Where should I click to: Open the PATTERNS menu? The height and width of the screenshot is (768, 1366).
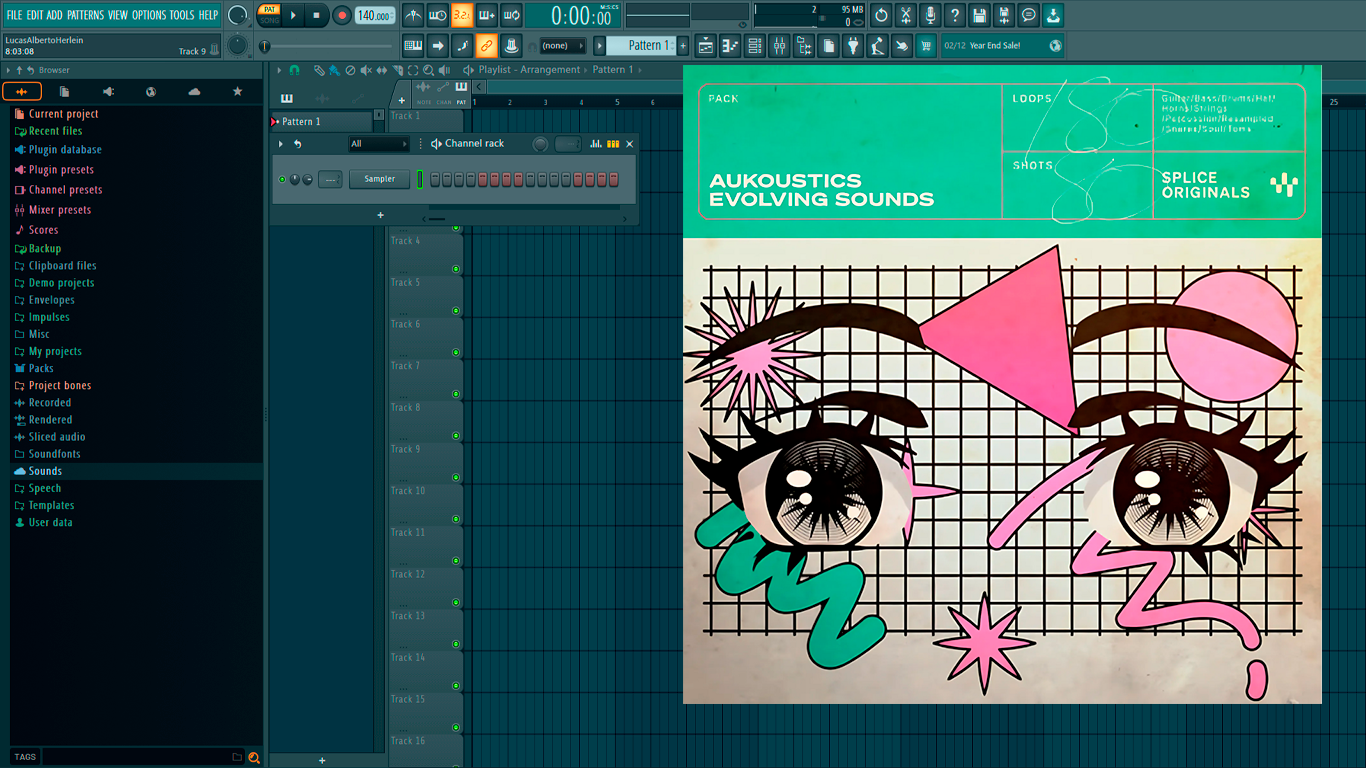click(85, 15)
